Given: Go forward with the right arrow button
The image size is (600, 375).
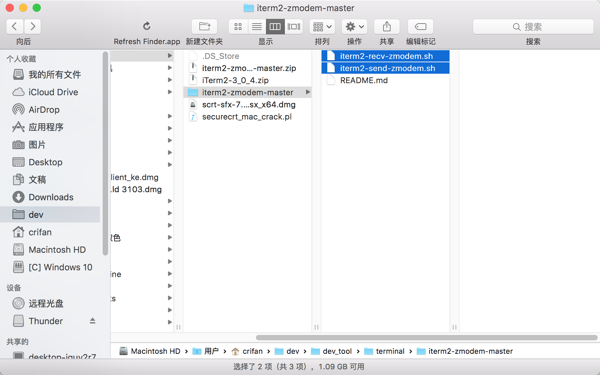Looking at the screenshot, I should (33, 26).
